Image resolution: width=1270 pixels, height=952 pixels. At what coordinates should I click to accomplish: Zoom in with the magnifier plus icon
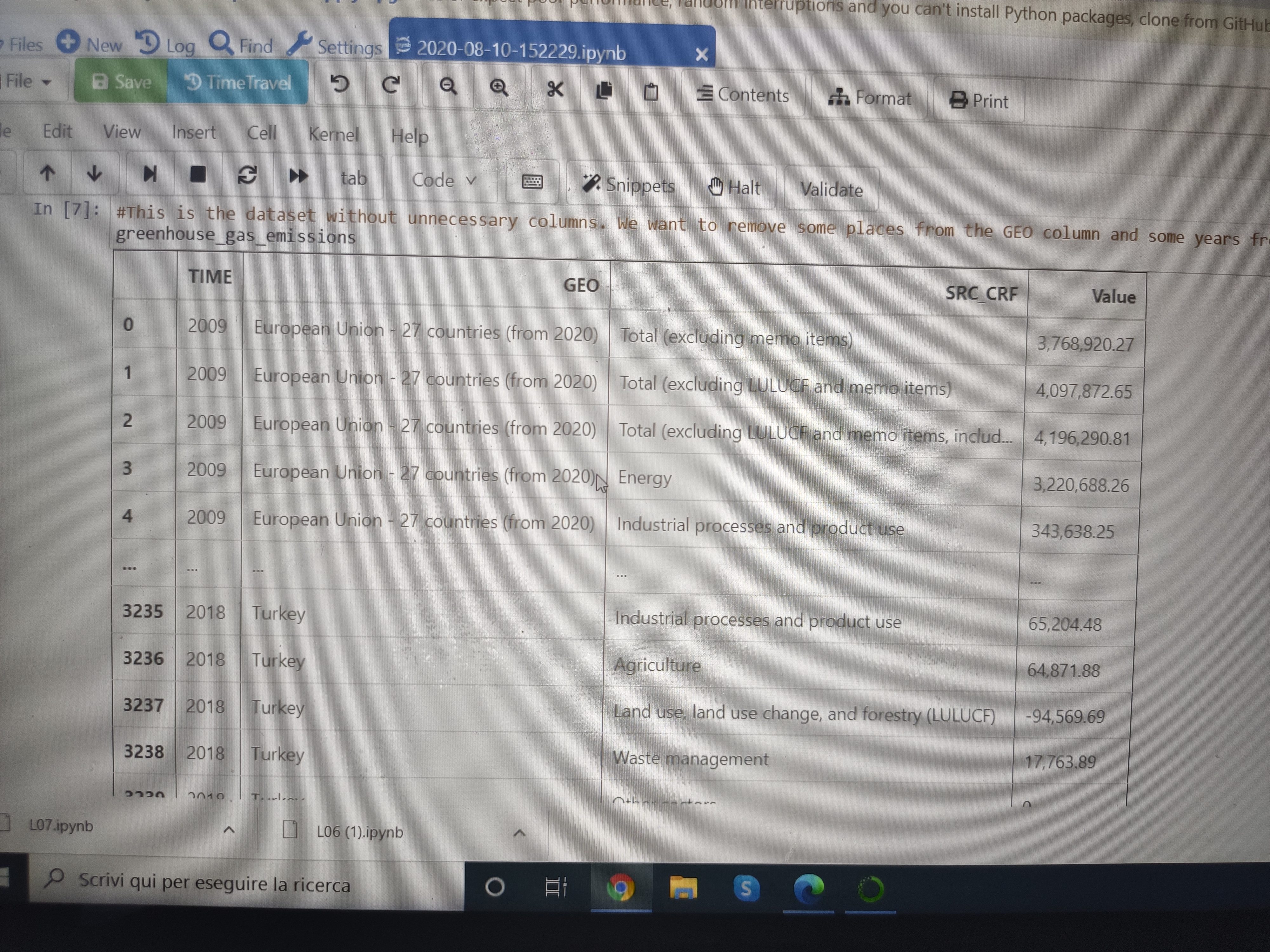499,88
